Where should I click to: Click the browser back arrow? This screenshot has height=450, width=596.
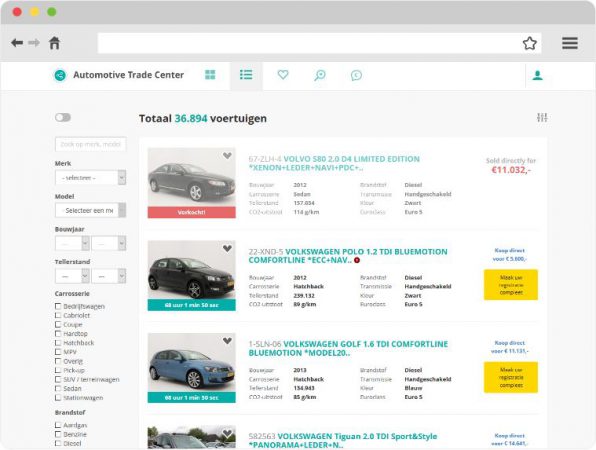click(x=17, y=43)
